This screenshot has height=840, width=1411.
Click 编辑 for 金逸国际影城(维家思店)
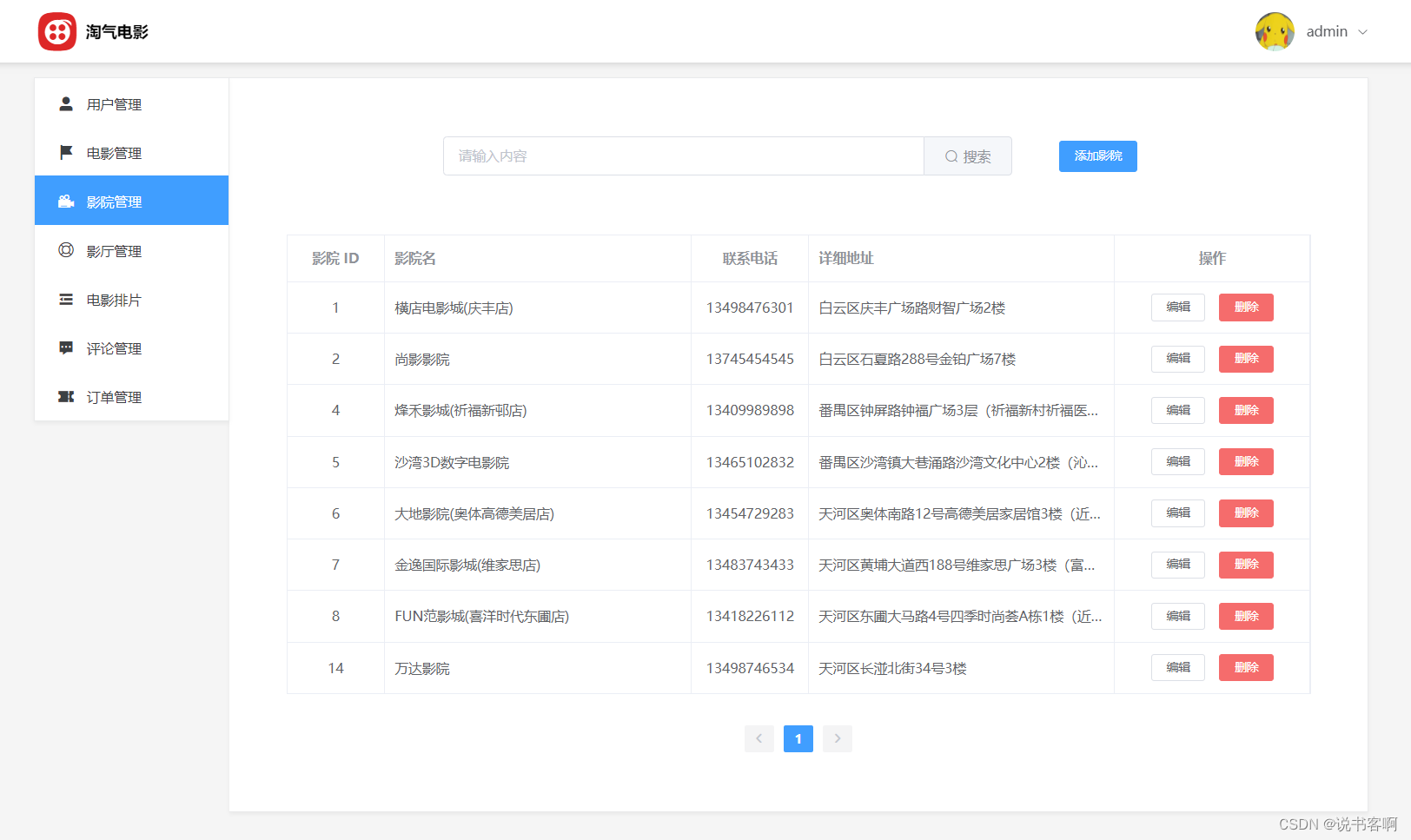(x=1178, y=565)
